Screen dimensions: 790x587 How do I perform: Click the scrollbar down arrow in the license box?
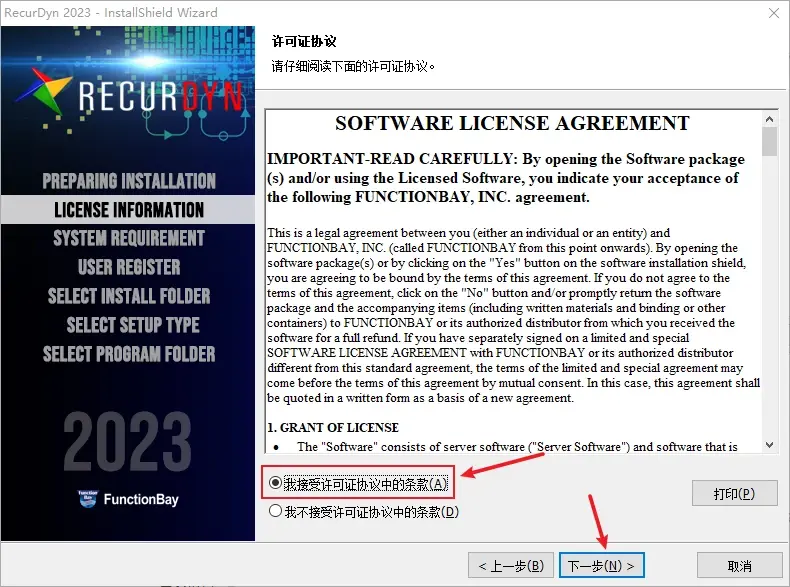coord(769,444)
